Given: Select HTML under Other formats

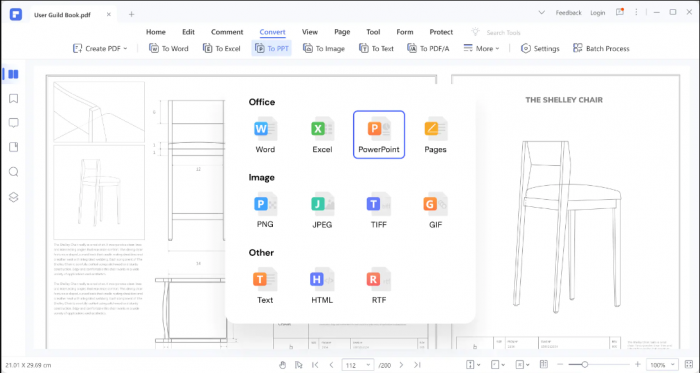Looking at the screenshot, I should coord(322,286).
